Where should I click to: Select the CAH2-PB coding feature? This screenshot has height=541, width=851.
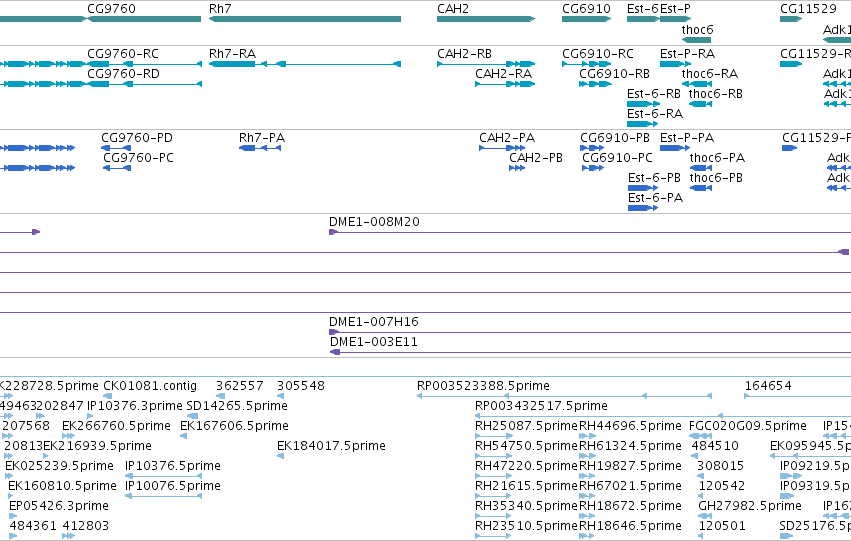[517, 168]
